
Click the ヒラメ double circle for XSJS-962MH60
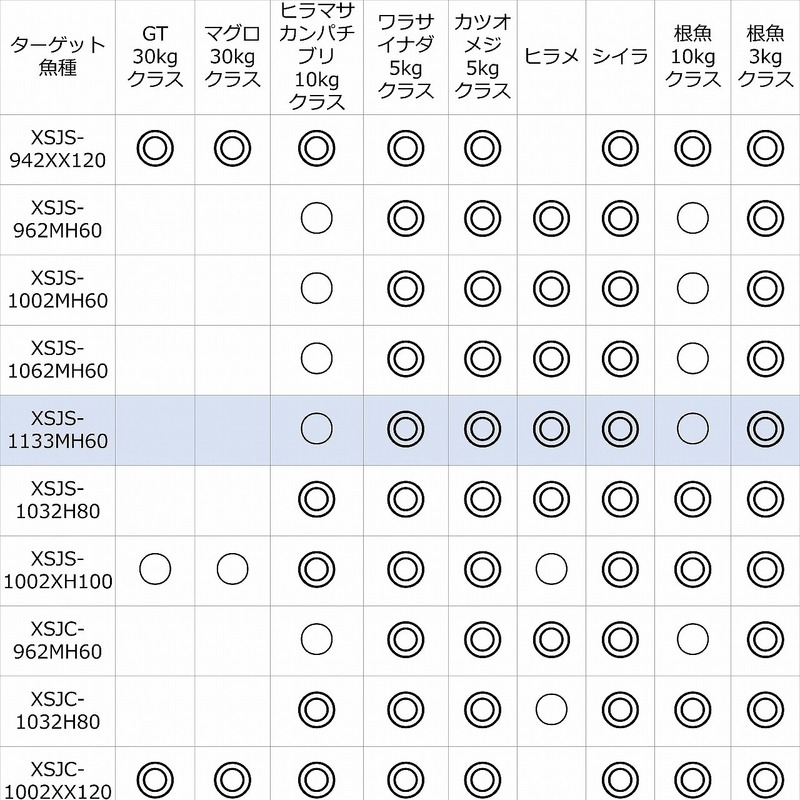(x=552, y=218)
